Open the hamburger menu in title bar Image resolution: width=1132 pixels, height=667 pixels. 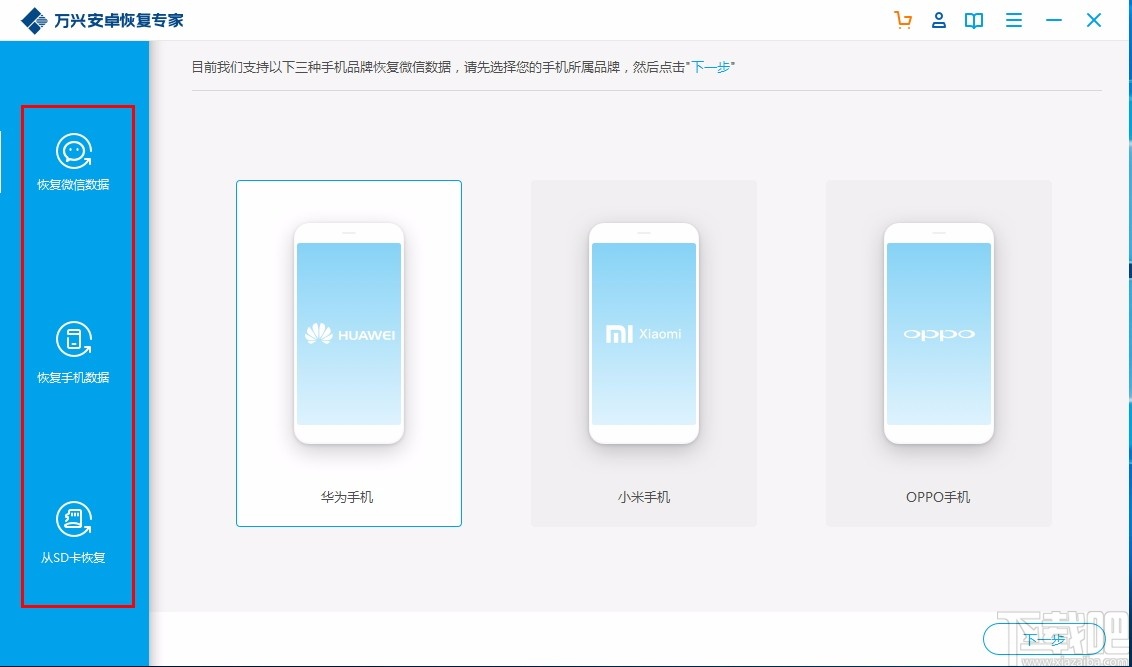(1014, 20)
